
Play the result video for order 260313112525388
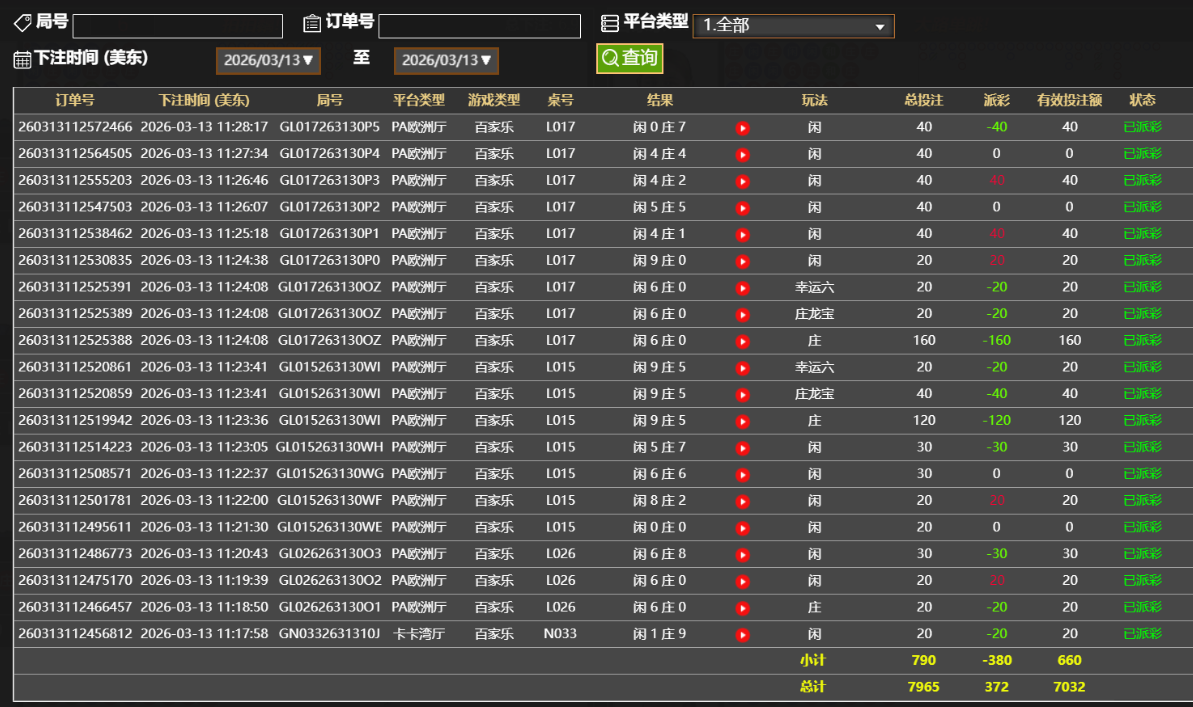(743, 340)
